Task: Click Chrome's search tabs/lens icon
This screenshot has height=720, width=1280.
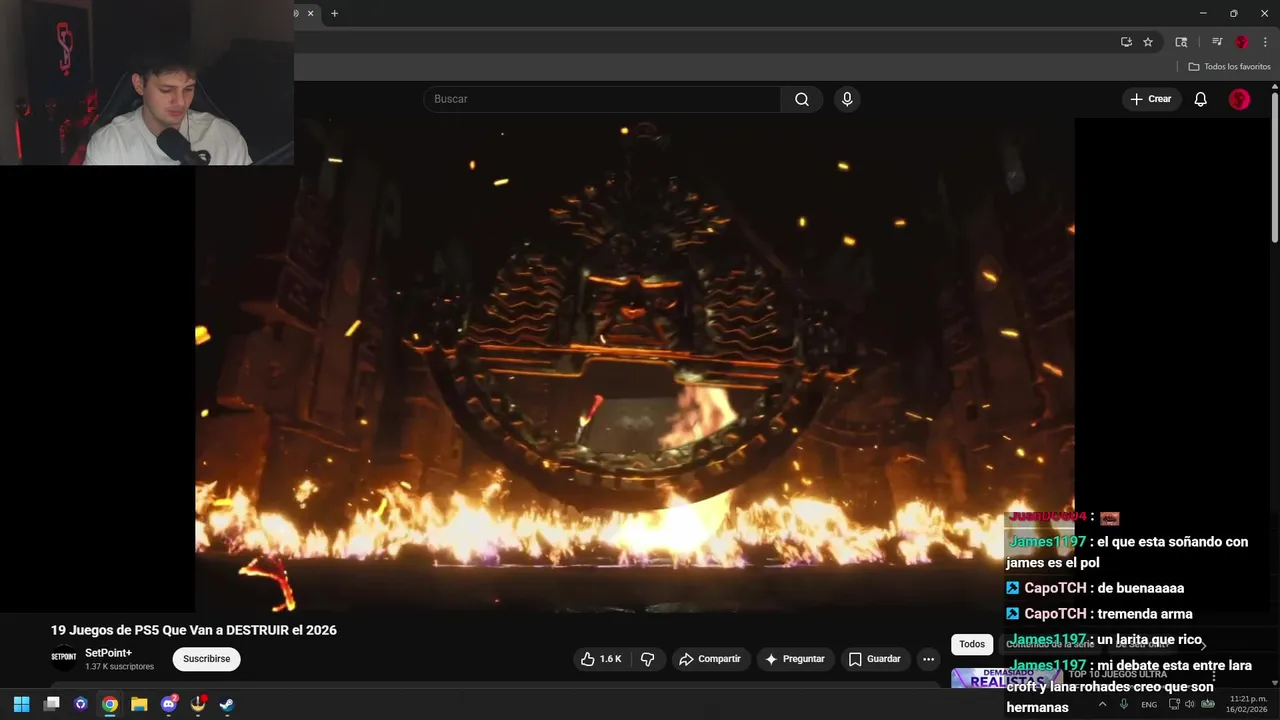Action: click(1181, 42)
